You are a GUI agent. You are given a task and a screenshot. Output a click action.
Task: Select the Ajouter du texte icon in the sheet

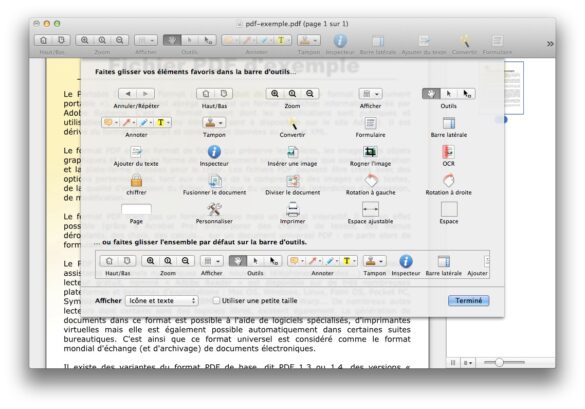[x=136, y=152]
